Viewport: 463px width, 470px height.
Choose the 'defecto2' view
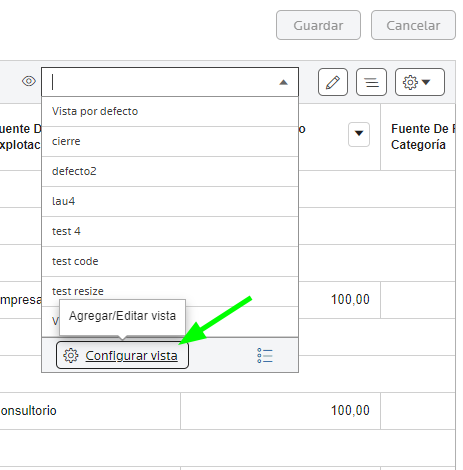pos(170,171)
